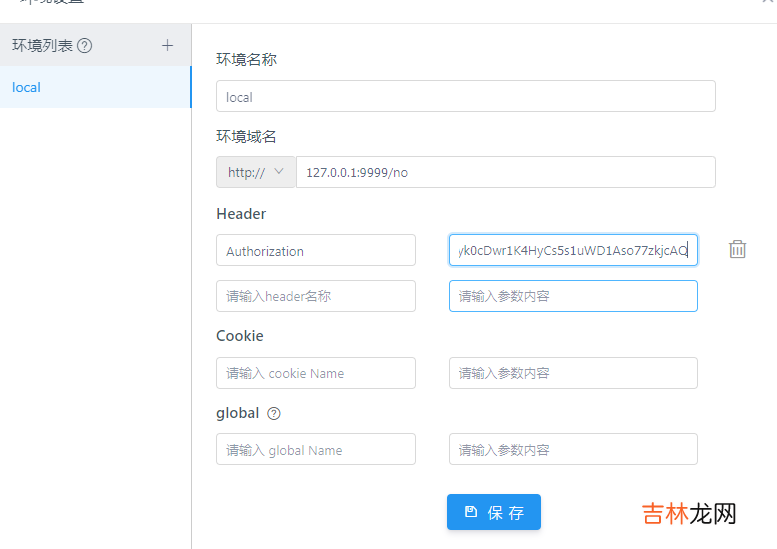Click the global value input field
The width and height of the screenshot is (777, 549).
[x=573, y=449]
